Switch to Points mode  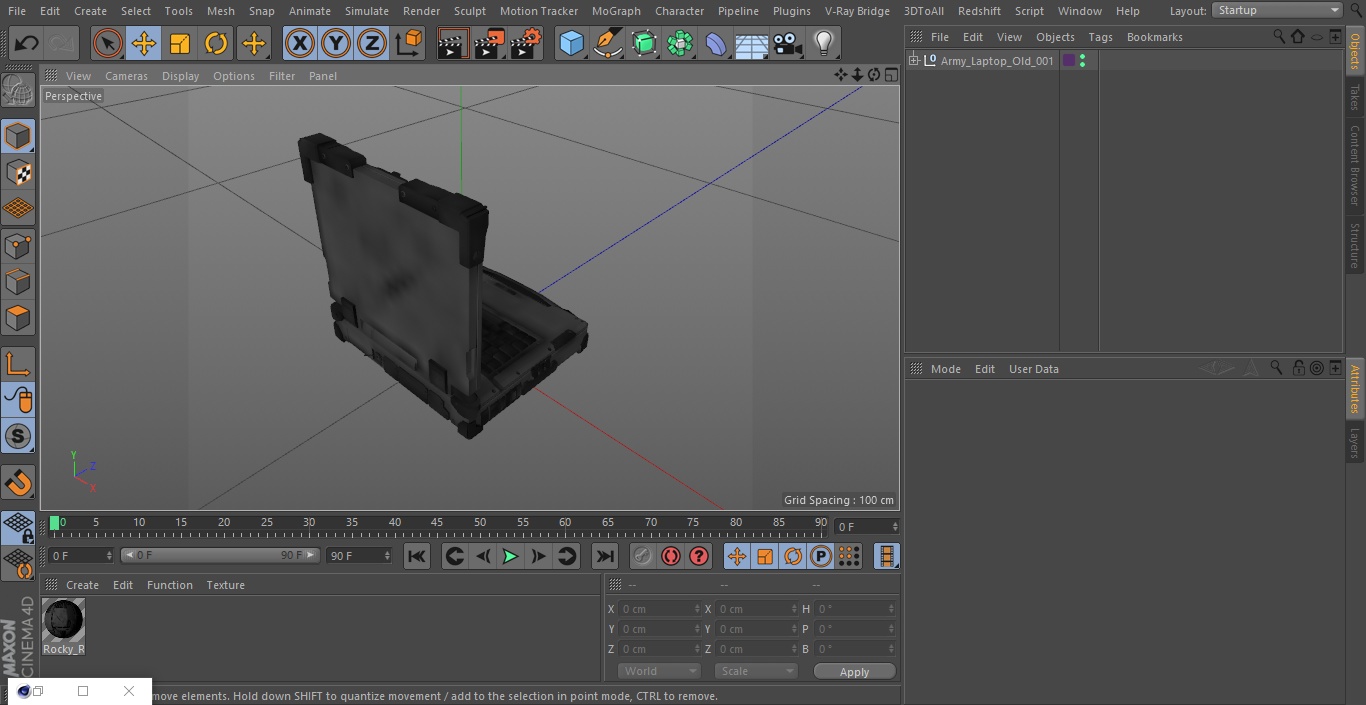click(x=18, y=245)
